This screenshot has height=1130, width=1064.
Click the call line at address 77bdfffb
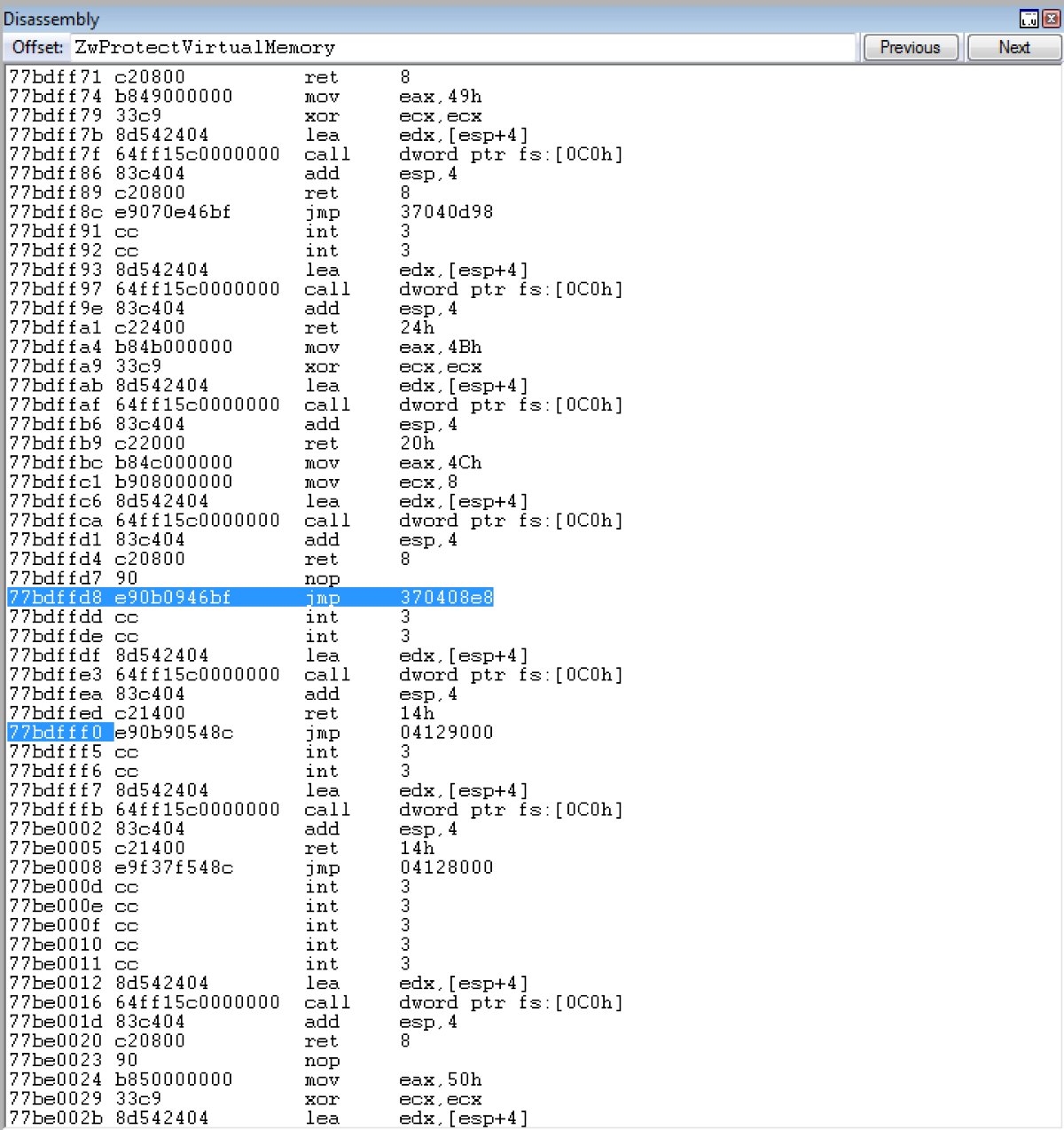click(x=316, y=810)
